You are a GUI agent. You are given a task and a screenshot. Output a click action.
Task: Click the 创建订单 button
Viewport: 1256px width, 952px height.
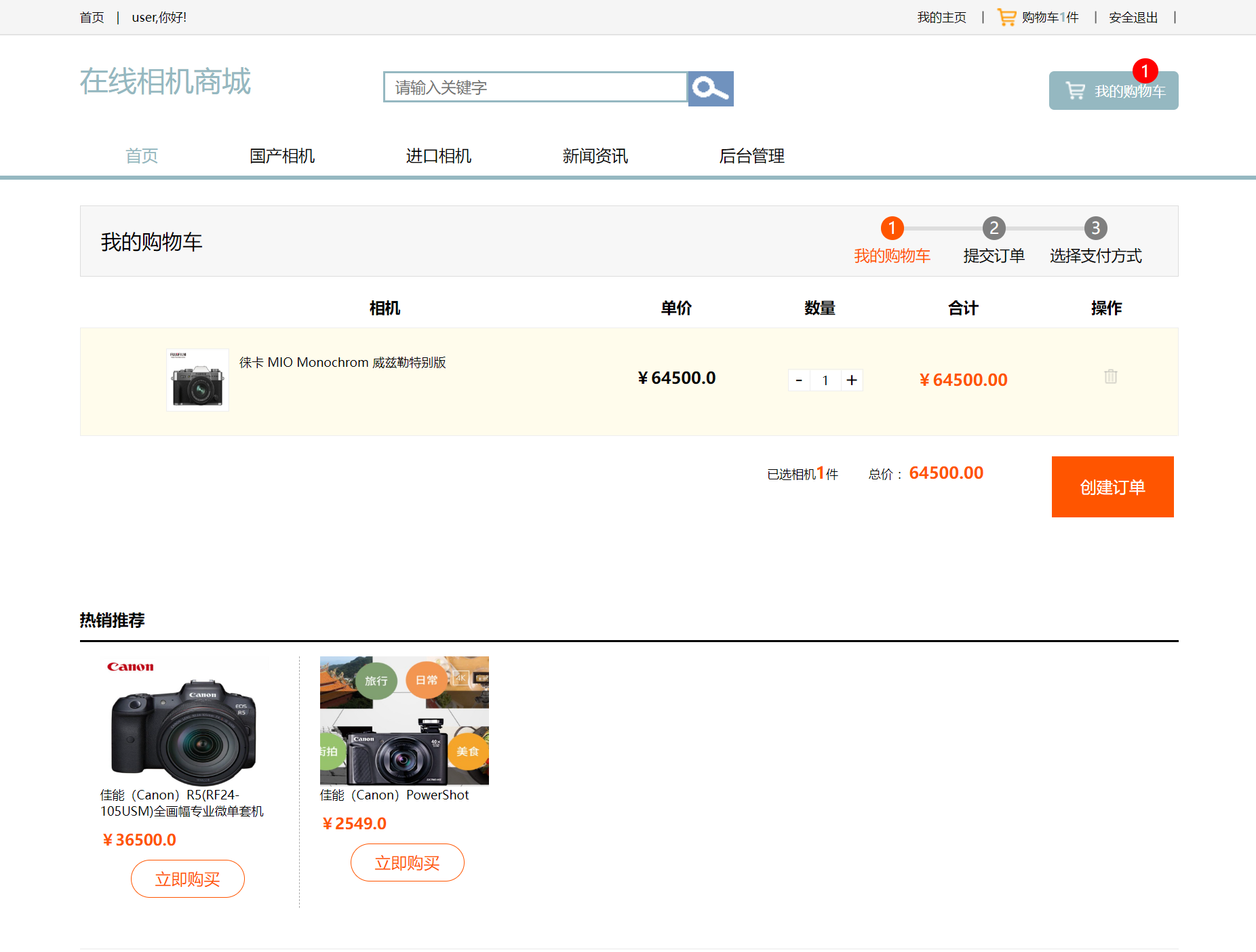(1112, 486)
